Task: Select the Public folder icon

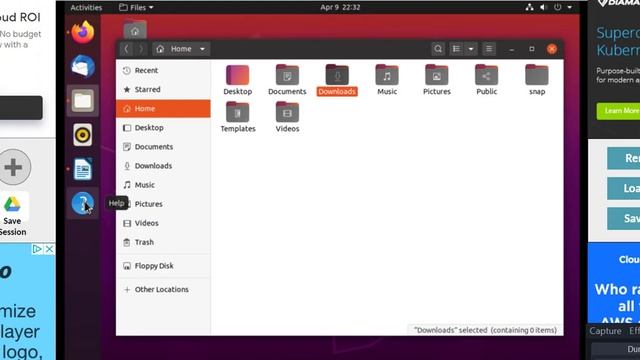Action: 487,80
